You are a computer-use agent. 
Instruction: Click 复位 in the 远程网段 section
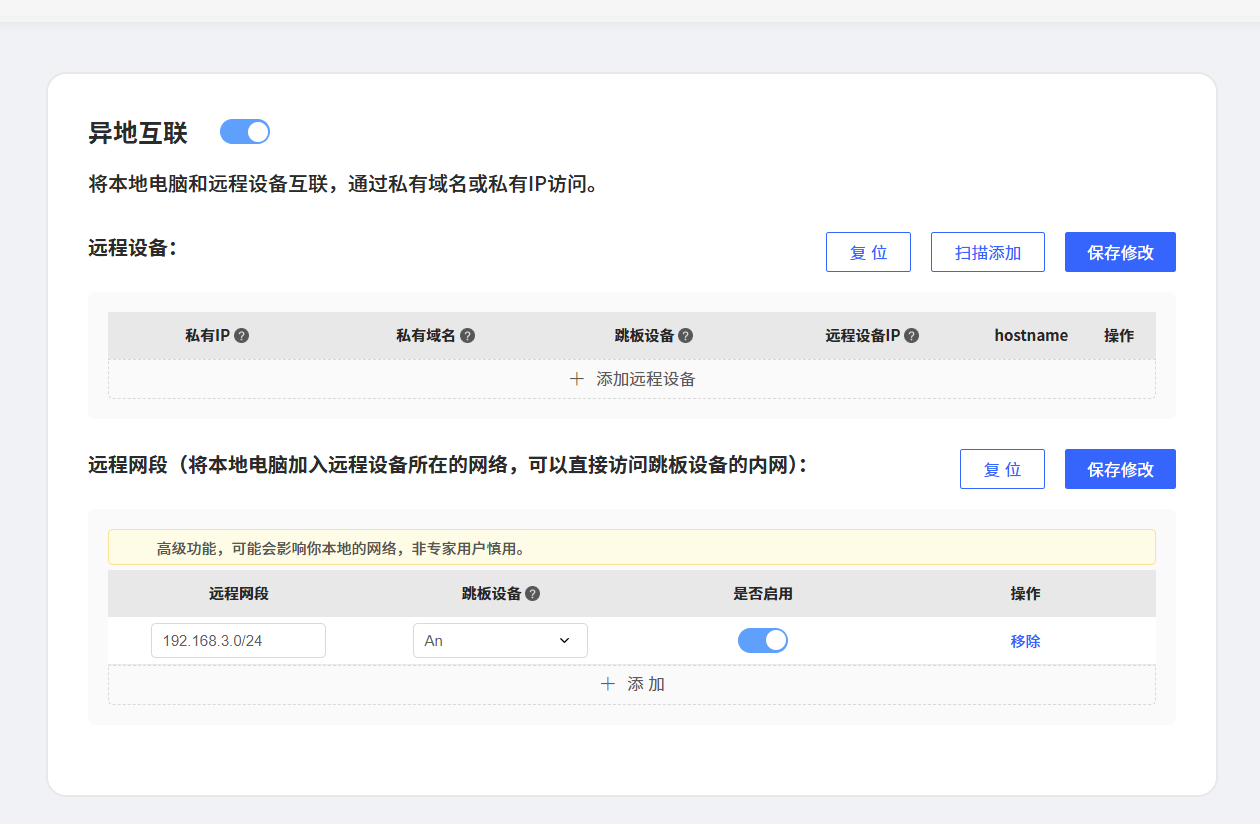[x=1002, y=469]
